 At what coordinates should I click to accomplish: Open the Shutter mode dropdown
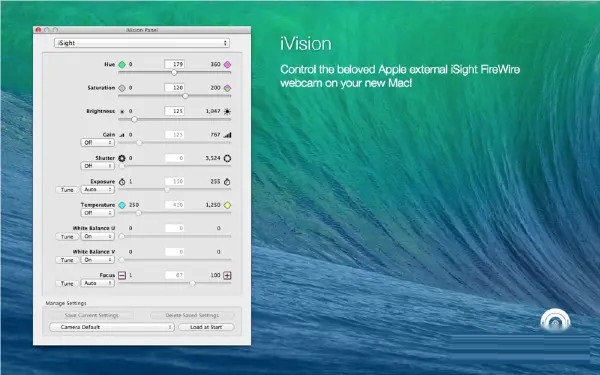[x=98, y=166]
